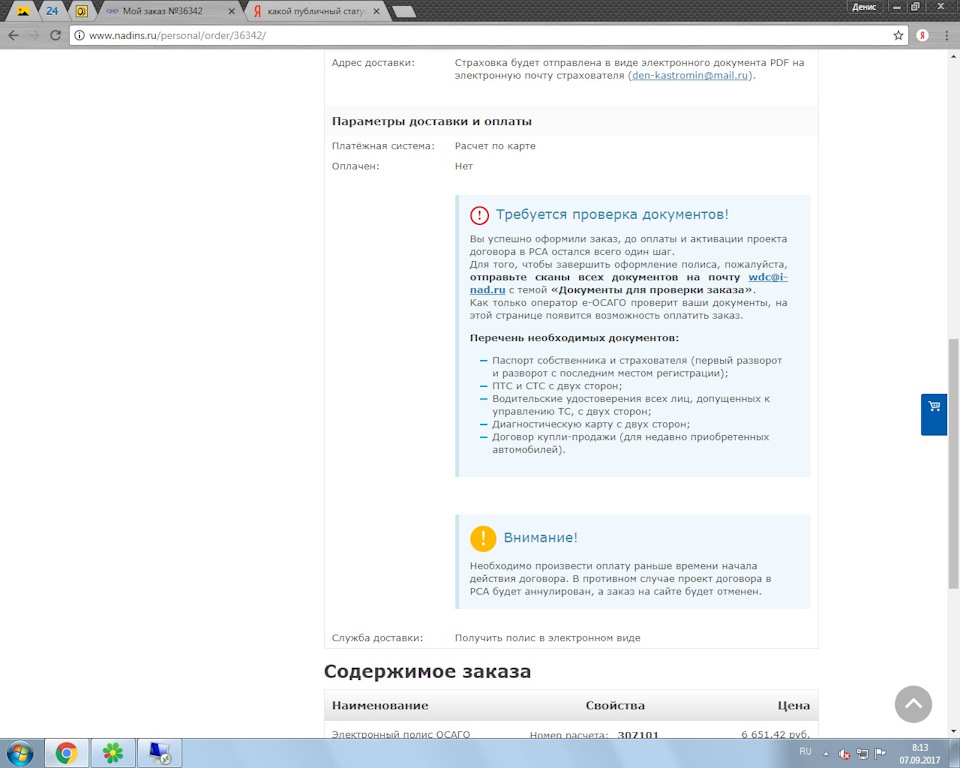Open the Yandex extension icon in toolbar

[922, 36]
